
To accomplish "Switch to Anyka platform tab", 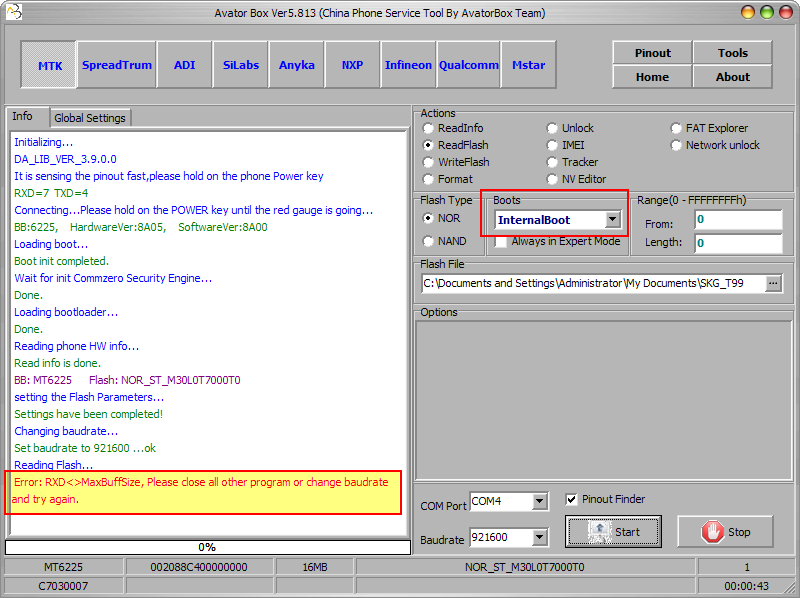I will [x=296, y=65].
